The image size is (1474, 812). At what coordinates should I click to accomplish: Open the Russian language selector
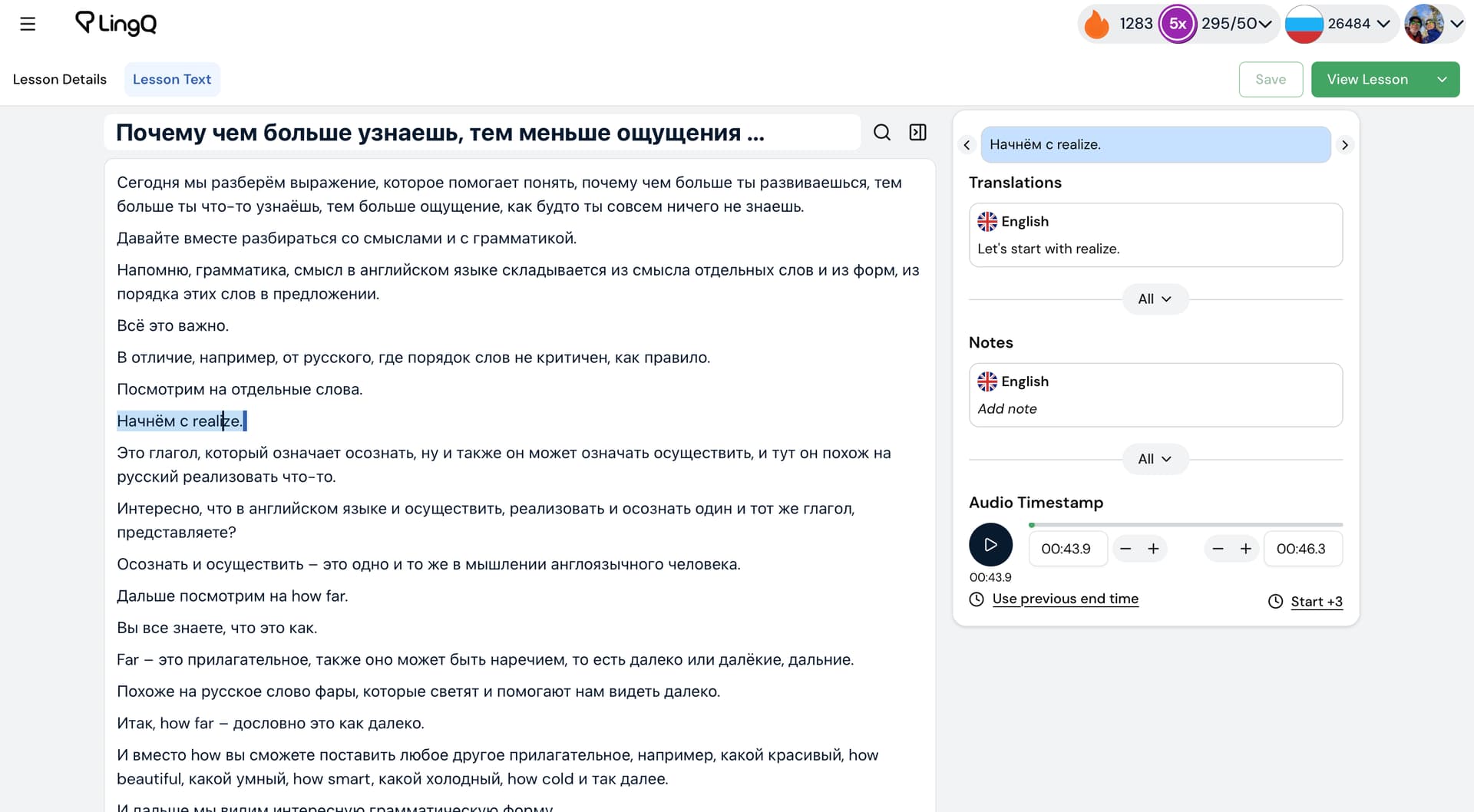coord(1338,24)
